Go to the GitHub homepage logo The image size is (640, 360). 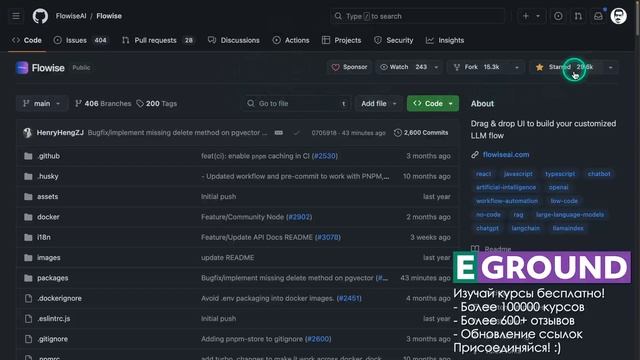pos(40,16)
